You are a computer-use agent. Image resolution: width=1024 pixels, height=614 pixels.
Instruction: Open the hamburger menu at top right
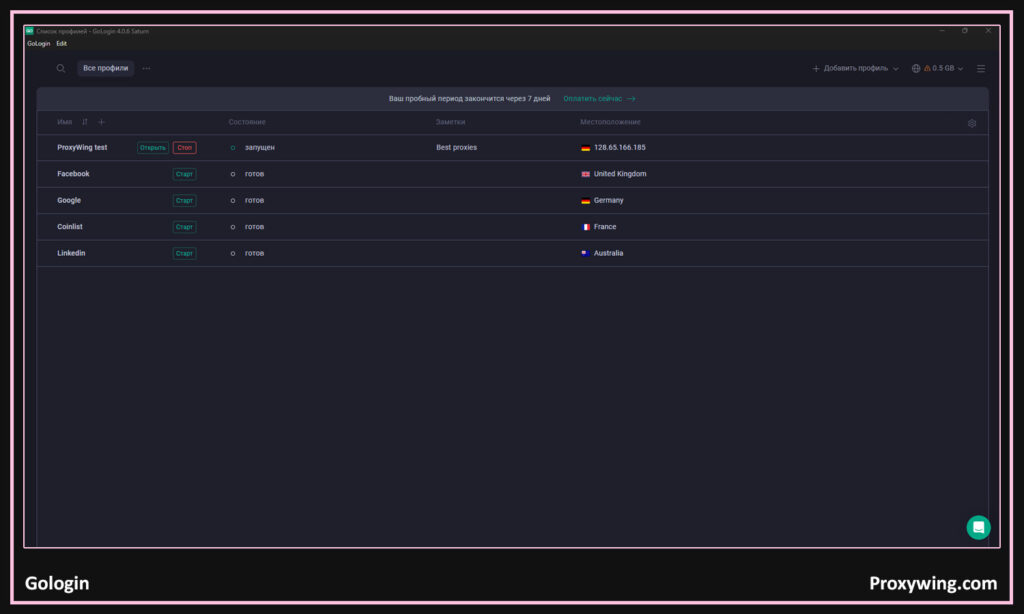point(981,69)
